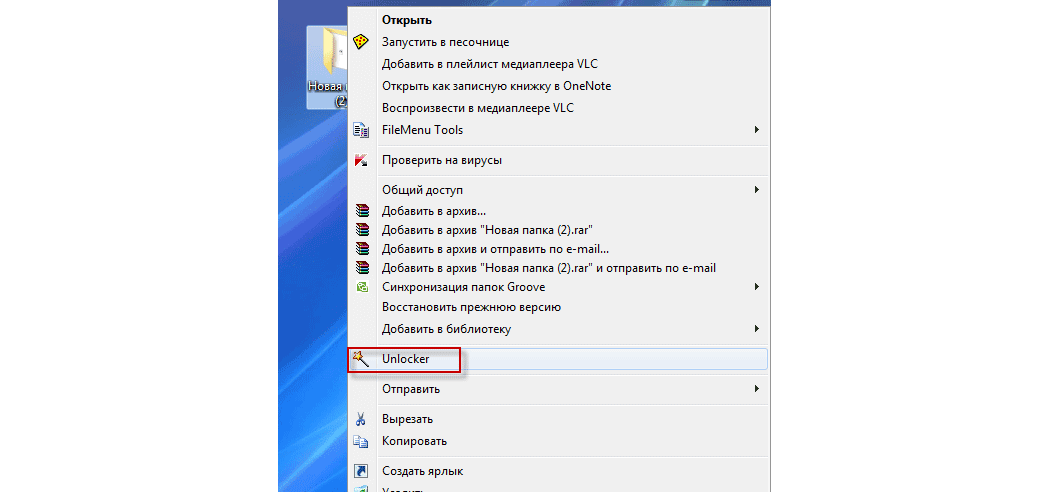Screen dimensions: 1054x492
Task: Click the WinRAR icon beside Добавить в архив...
Action: pos(362,211)
